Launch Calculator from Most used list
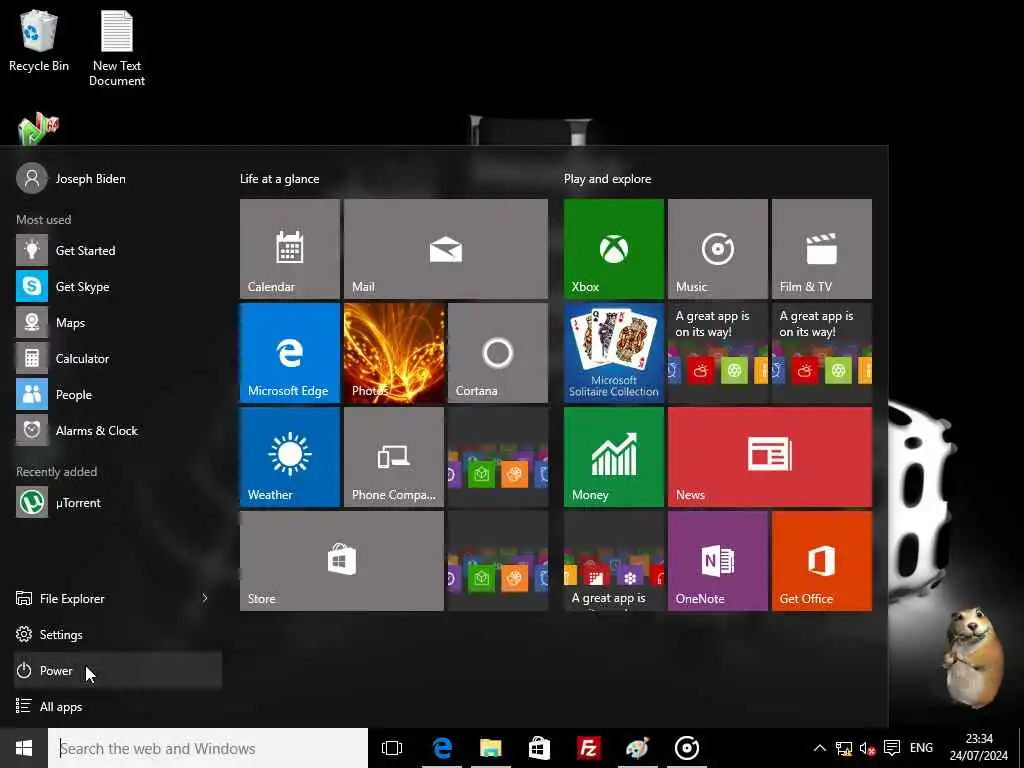 point(118,358)
